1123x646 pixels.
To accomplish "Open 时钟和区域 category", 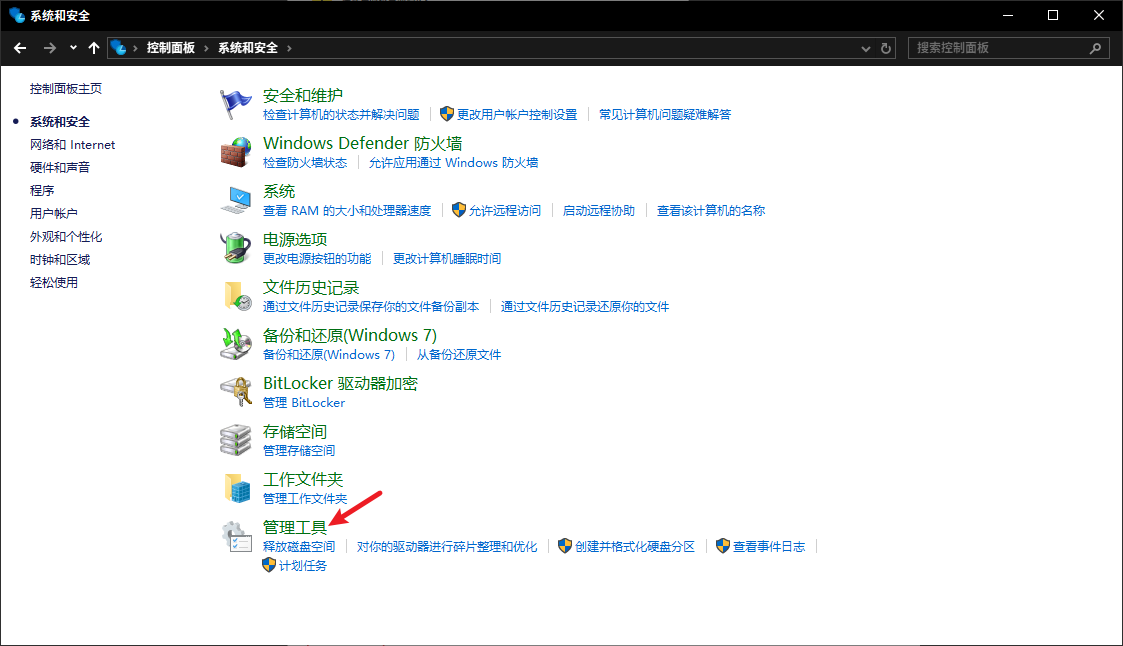I will point(60,259).
